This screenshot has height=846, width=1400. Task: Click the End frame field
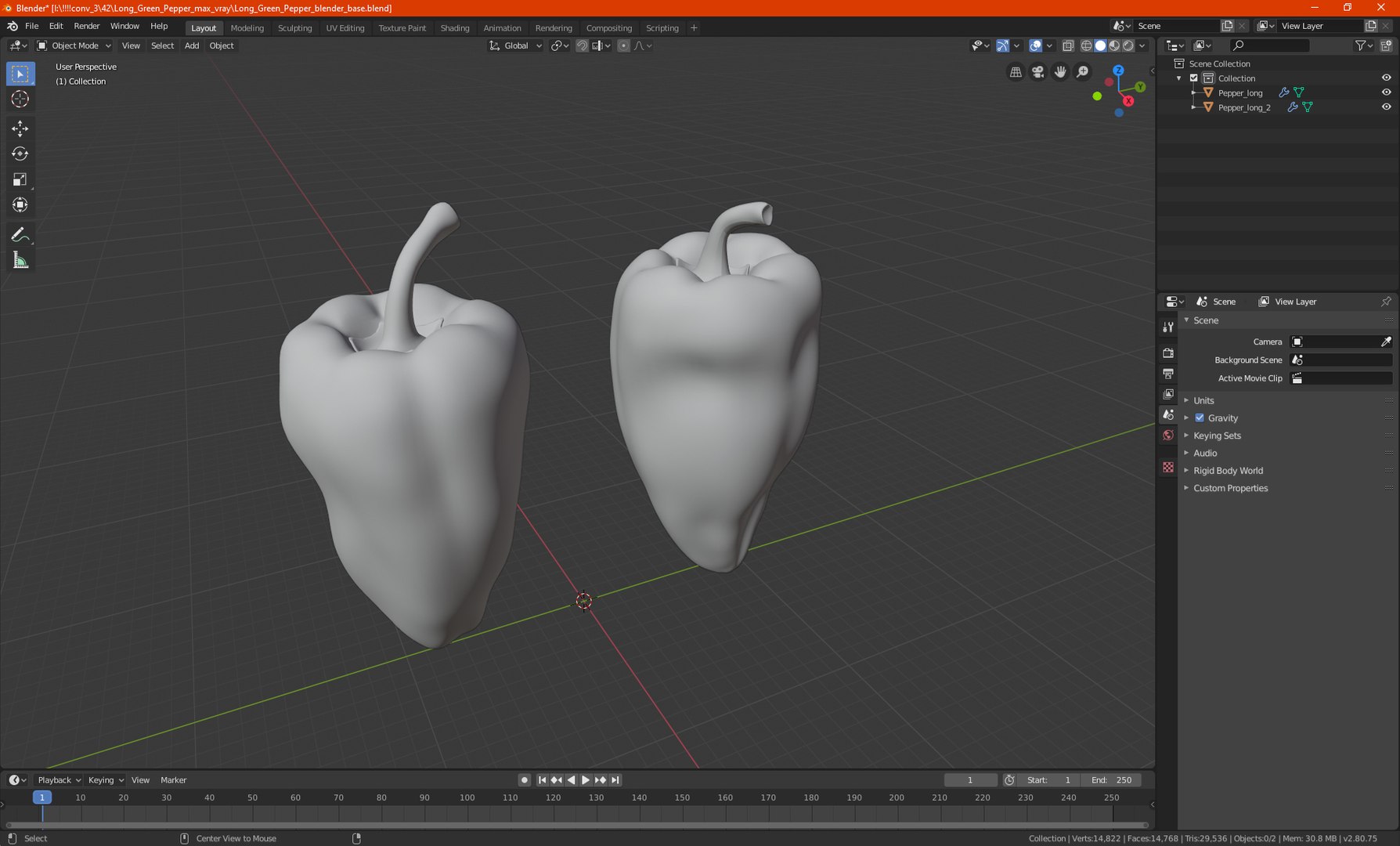coord(1111,780)
